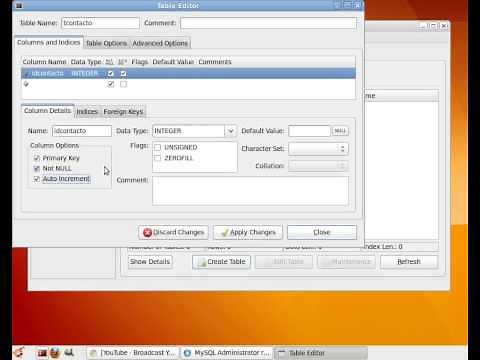This screenshot has height=360, width=480.
Task: Open the Indices tab
Action: tap(87, 112)
